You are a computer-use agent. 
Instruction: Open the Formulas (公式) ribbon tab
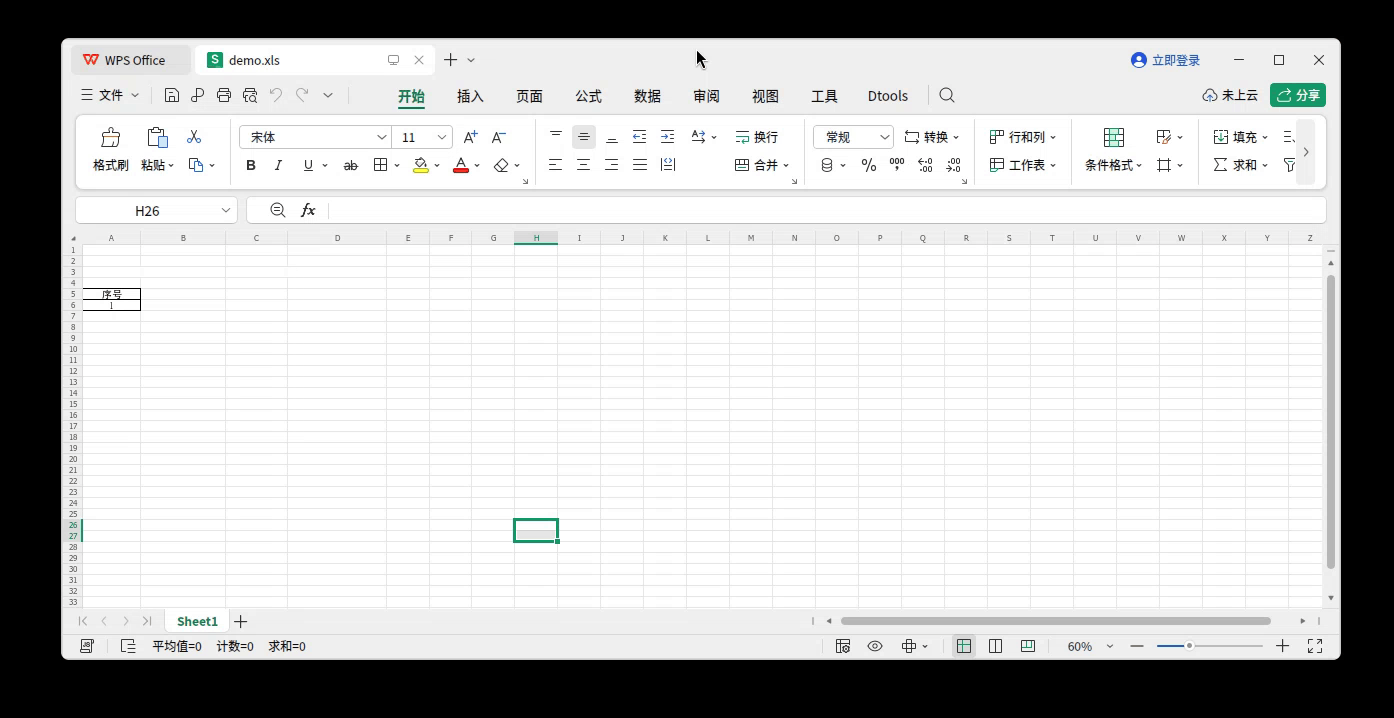pyautogui.click(x=588, y=96)
